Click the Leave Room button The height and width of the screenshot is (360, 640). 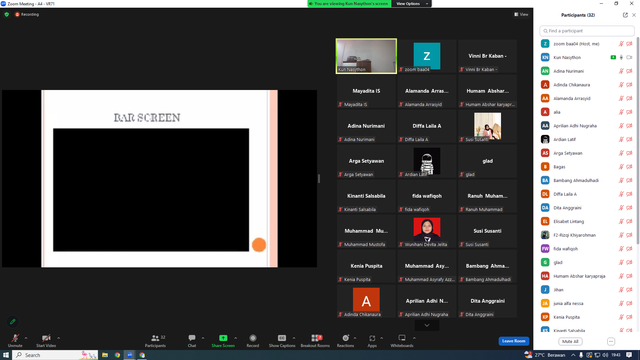click(x=513, y=341)
